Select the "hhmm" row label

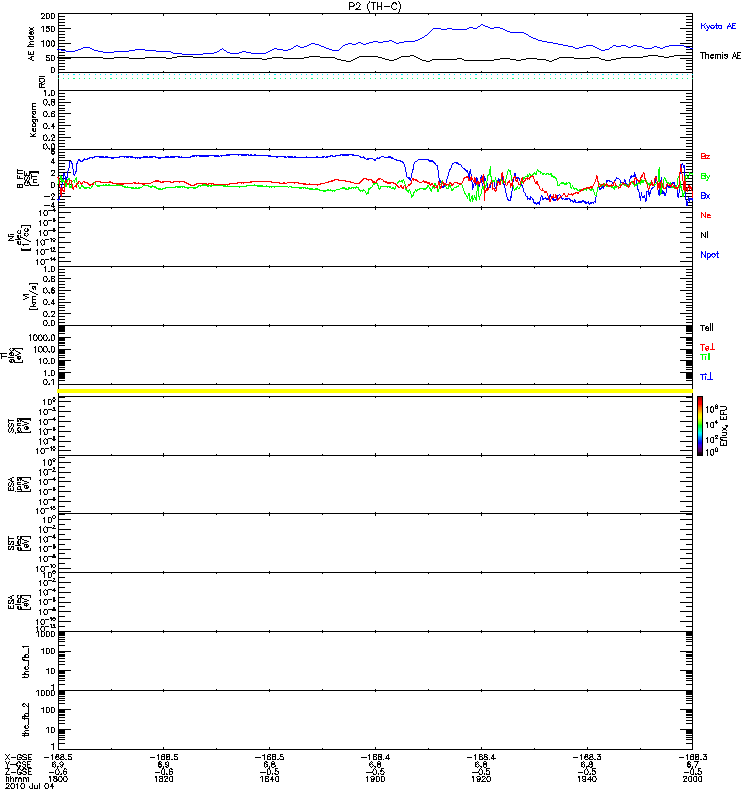[17, 779]
